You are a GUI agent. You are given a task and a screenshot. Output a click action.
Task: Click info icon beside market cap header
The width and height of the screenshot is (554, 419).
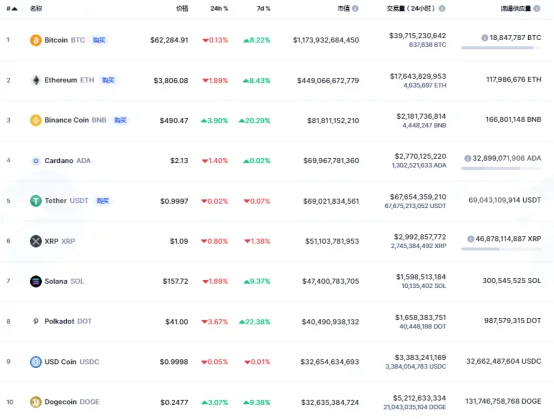click(355, 8)
